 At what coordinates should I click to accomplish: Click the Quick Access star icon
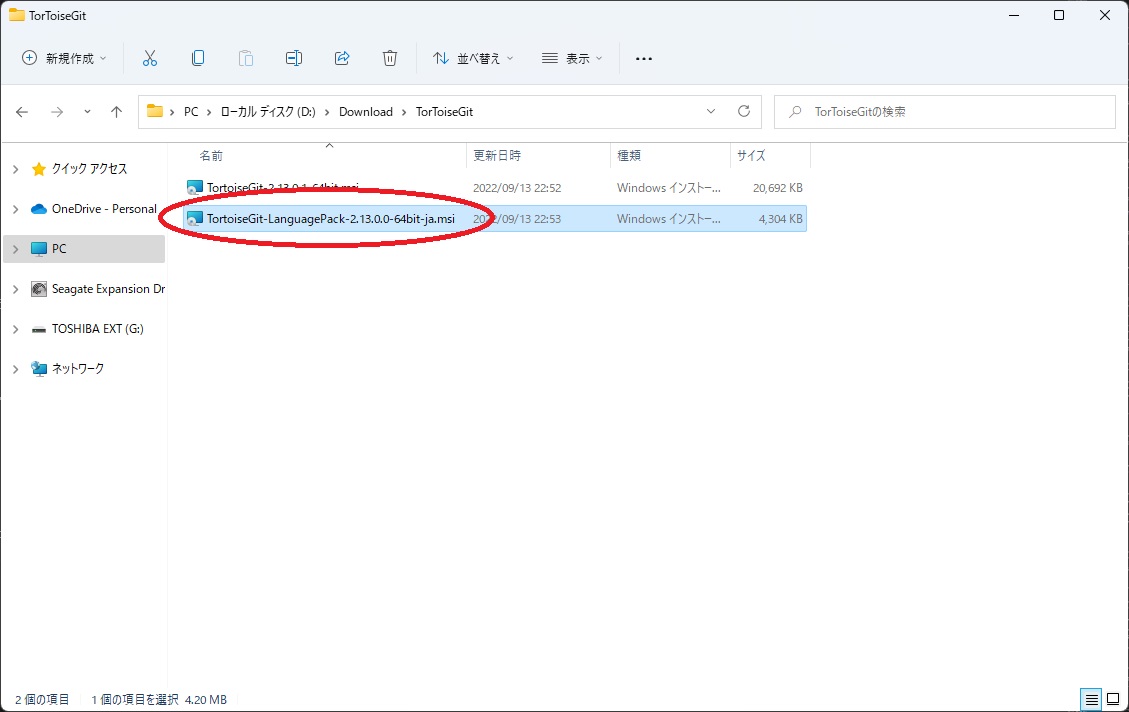[x=39, y=169]
